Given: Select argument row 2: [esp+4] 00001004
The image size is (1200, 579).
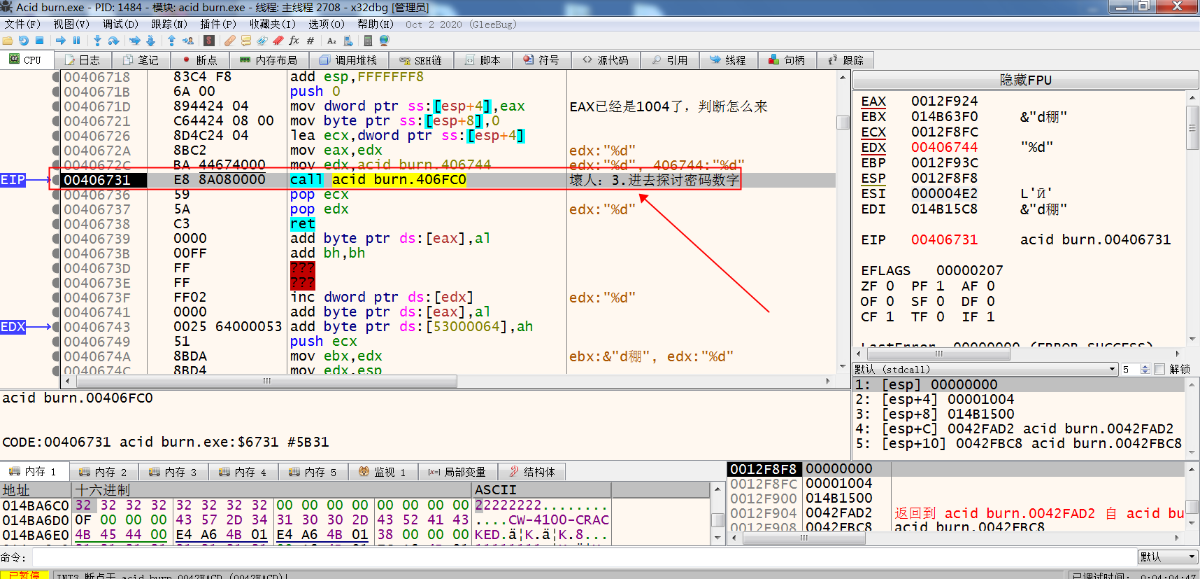Looking at the screenshot, I should 1020,399.
